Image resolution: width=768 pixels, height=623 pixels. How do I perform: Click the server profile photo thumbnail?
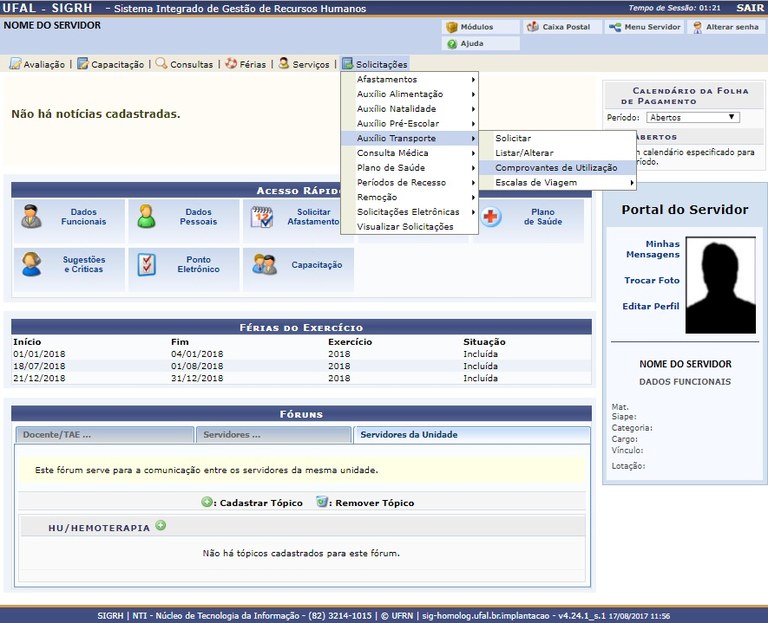click(721, 284)
